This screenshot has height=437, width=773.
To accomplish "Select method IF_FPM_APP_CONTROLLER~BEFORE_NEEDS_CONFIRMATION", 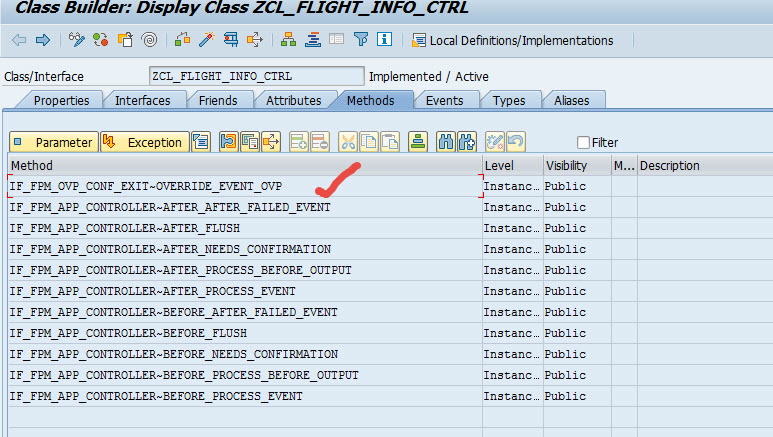I will [245, 355].
